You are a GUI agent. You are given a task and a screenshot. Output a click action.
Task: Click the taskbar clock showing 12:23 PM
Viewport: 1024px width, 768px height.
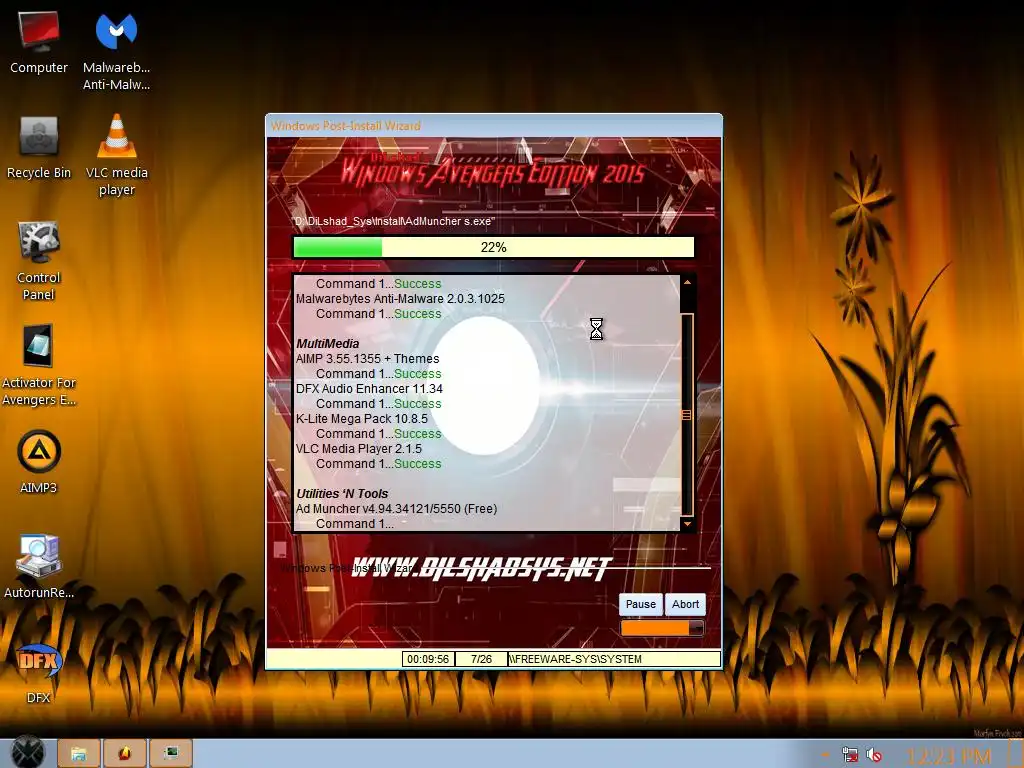click(x=948, y=756)
